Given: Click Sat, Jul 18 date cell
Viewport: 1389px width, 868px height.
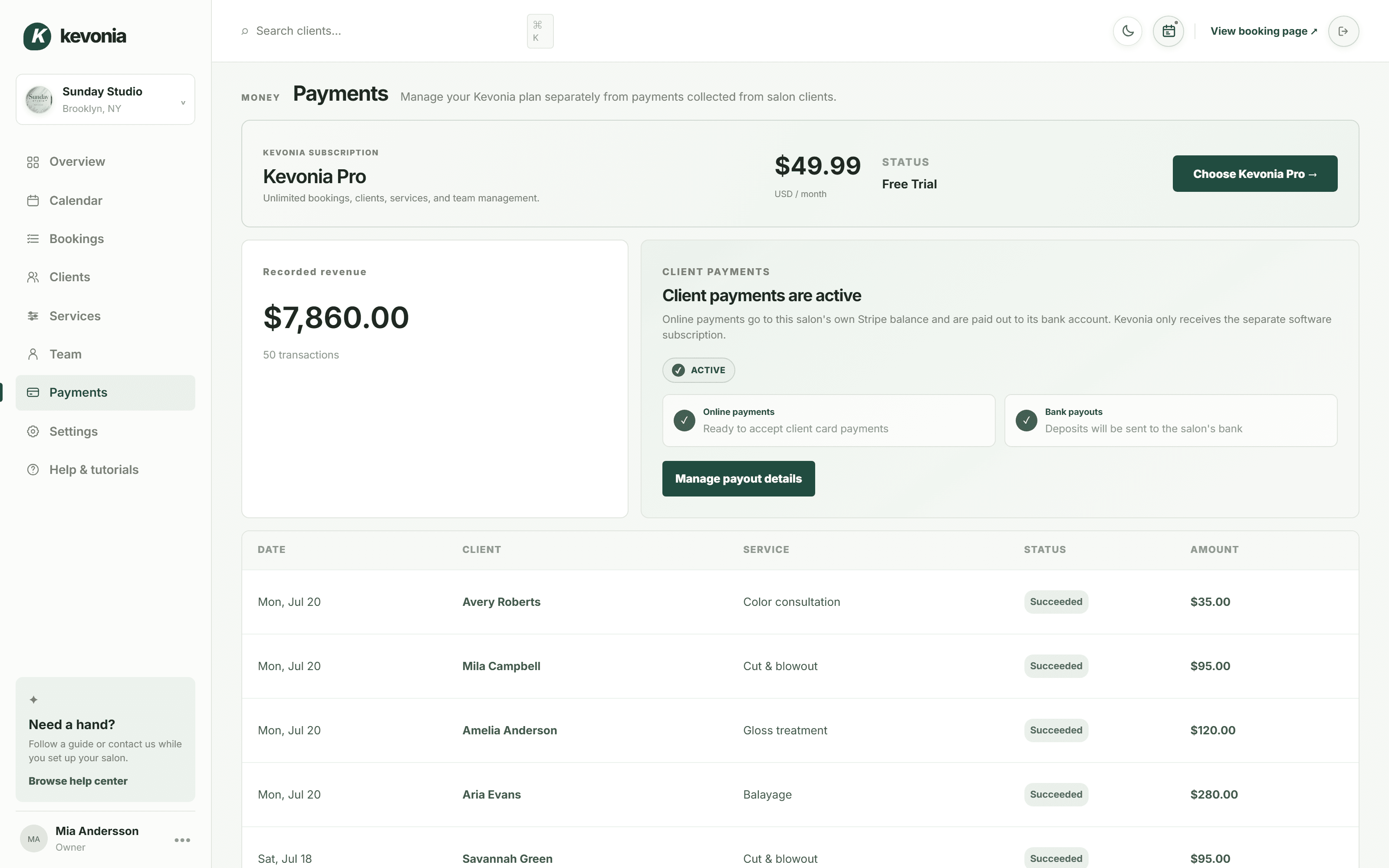Looking at the screenshot, I should [285, 859].
